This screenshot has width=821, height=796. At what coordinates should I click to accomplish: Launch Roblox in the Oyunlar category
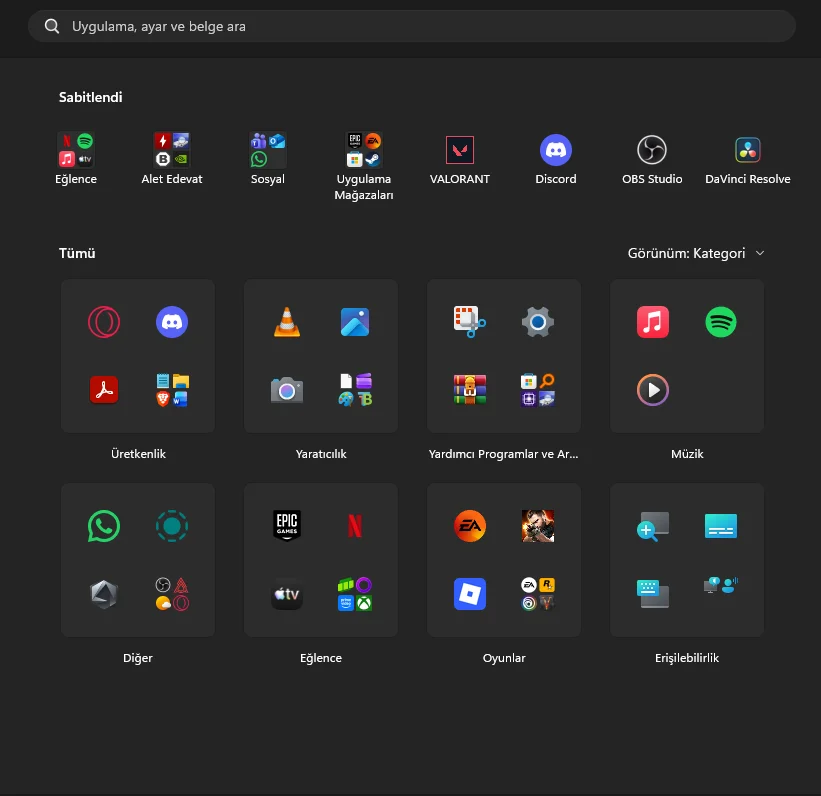470,594
